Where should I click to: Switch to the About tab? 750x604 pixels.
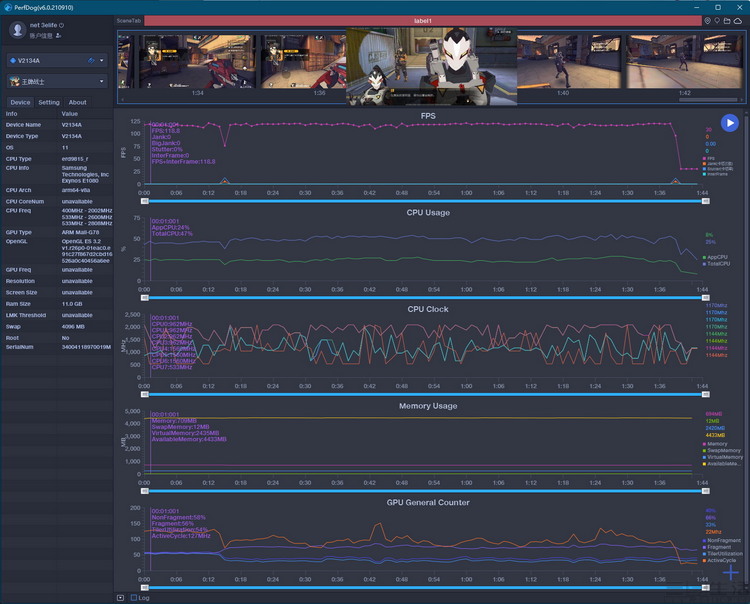[77, 102]
